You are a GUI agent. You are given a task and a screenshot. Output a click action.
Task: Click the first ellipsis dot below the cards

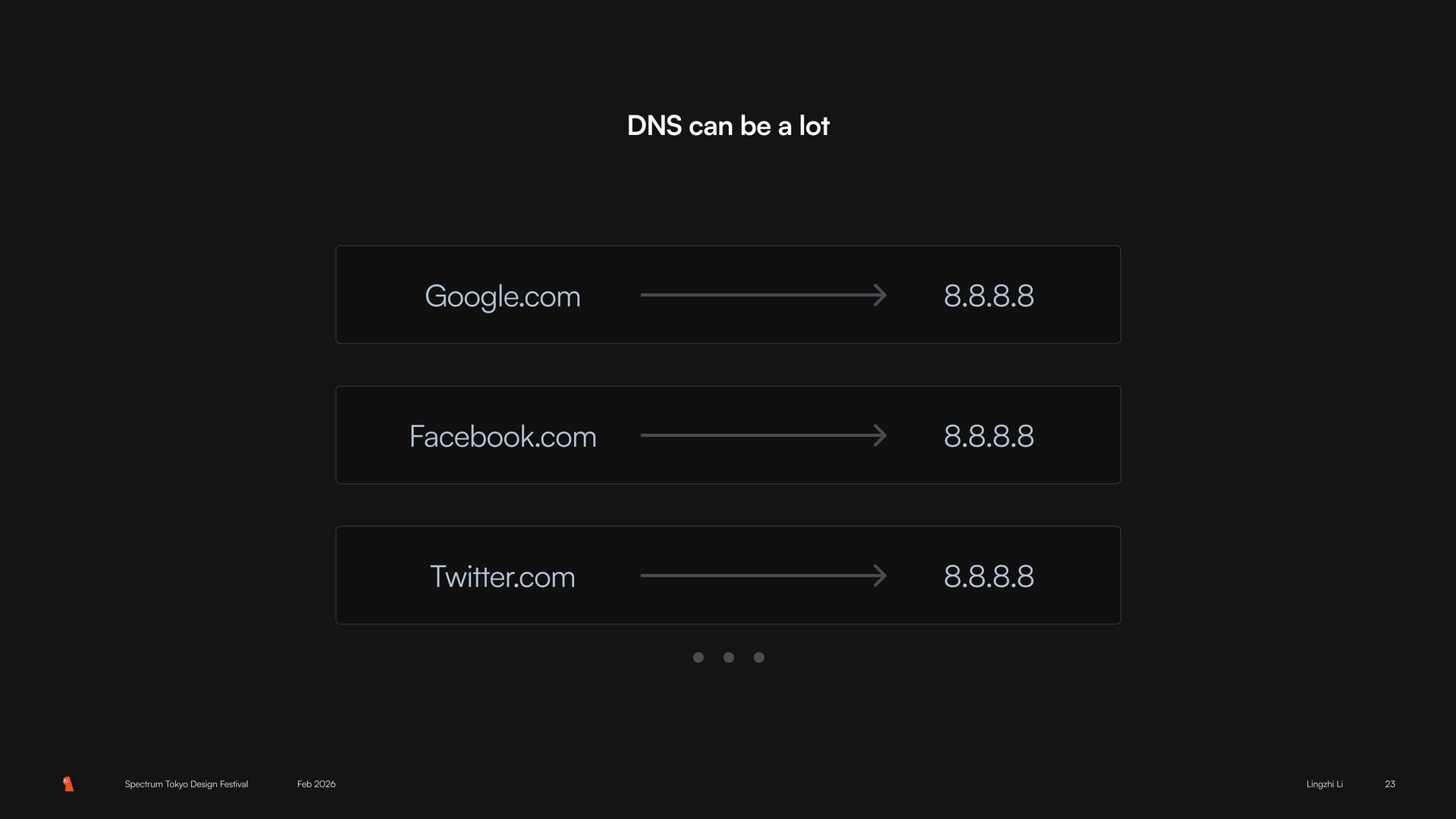click(698, 657)
